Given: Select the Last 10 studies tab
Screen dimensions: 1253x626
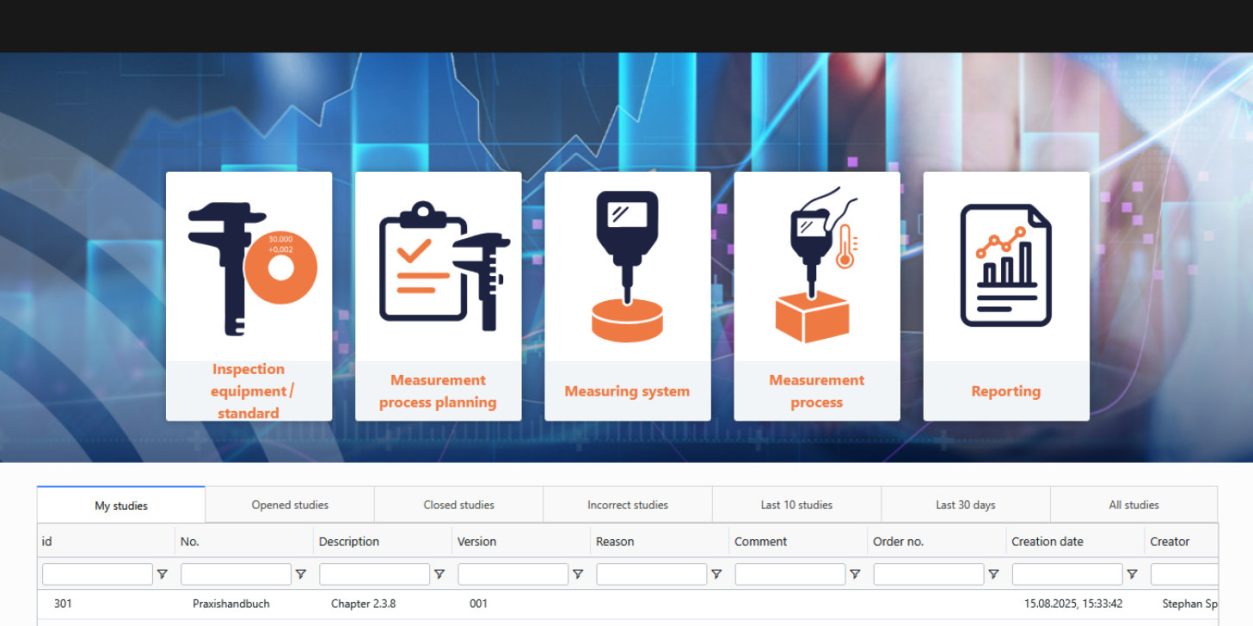Looking at the screenshot, I should pyautogui.click(x=796, y=505).
